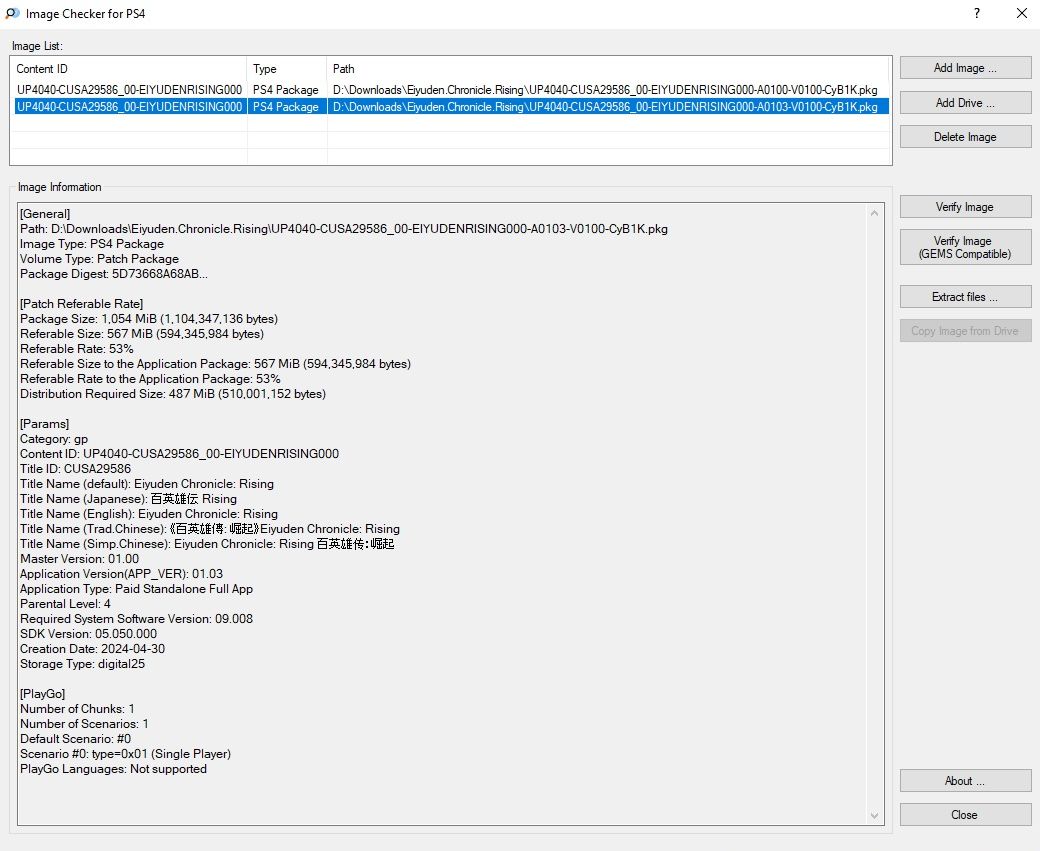The image size is (1040, 851).
Task: Click the Content ID cell of the A0100 row
Action: [129, 90]
